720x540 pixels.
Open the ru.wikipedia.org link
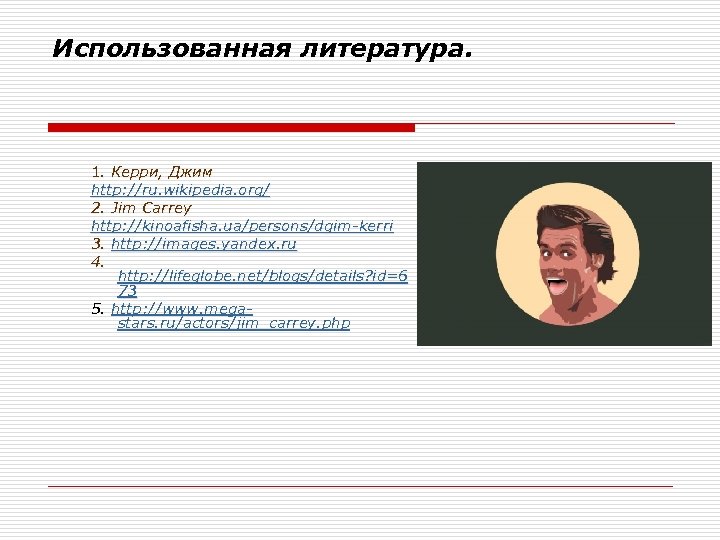point(180,190)
